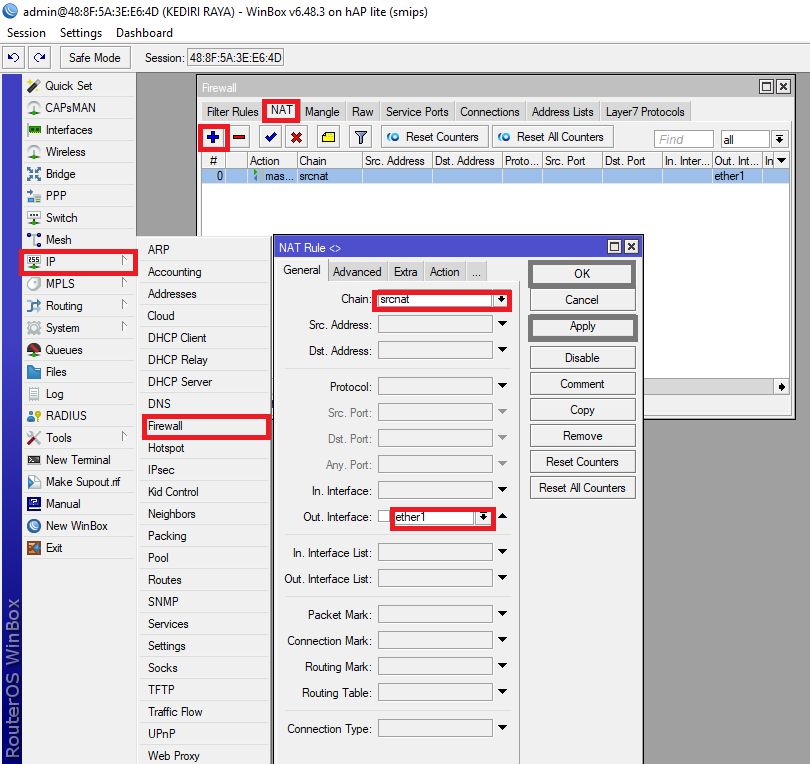
Task: Open the IP menu in sidebar
Action: (79, 262)
